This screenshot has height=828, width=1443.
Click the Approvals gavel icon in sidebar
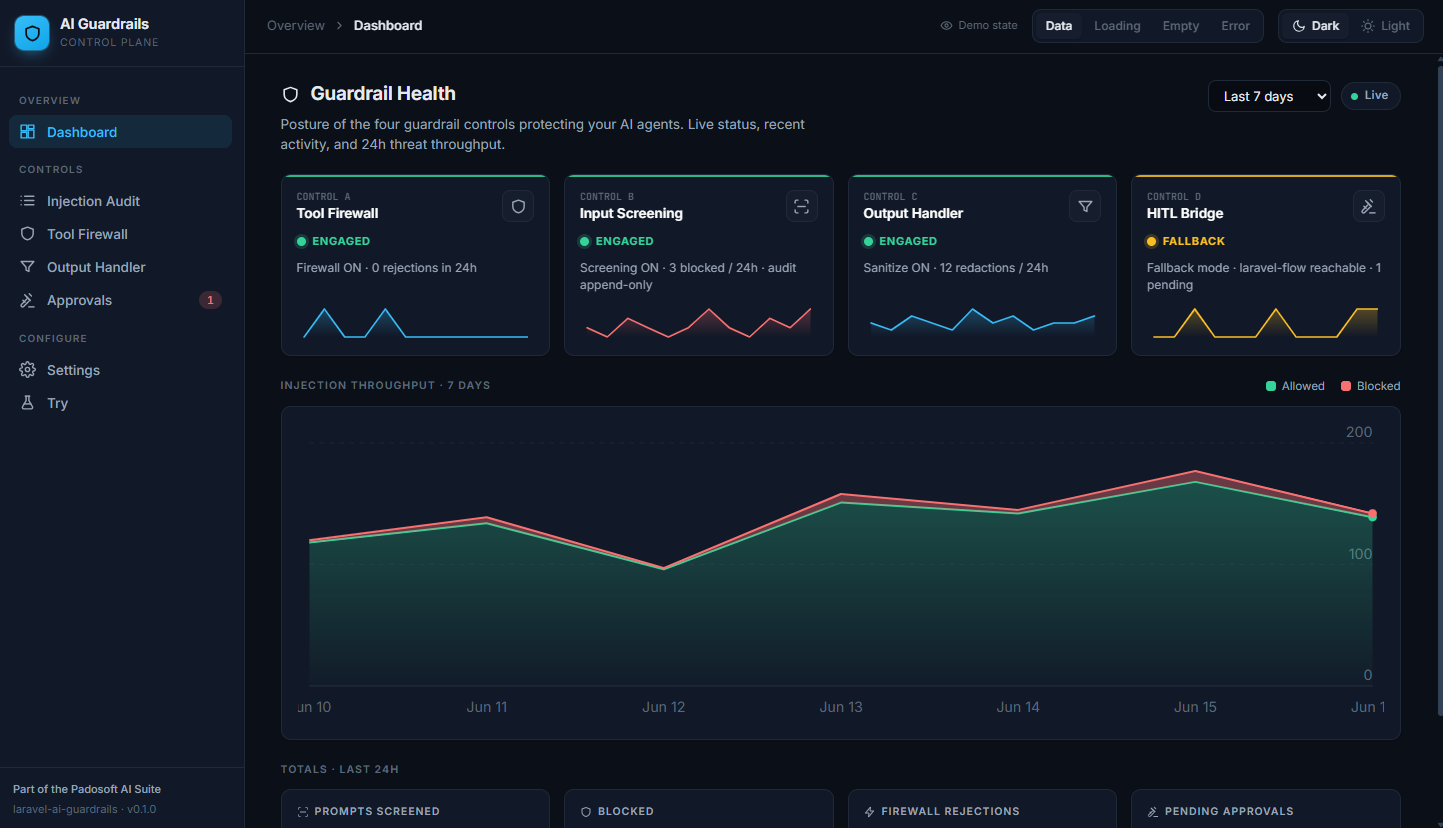click(x=28, y=300)
